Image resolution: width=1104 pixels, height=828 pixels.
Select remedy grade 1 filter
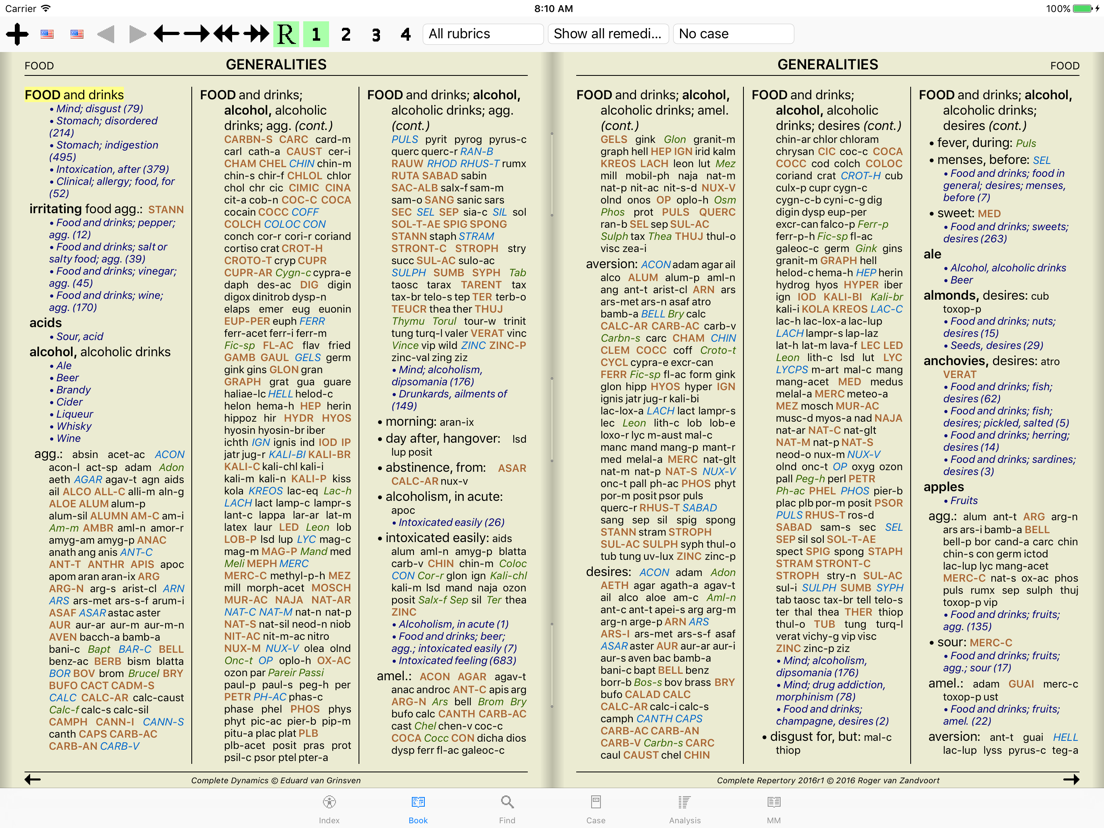[316, 34]
